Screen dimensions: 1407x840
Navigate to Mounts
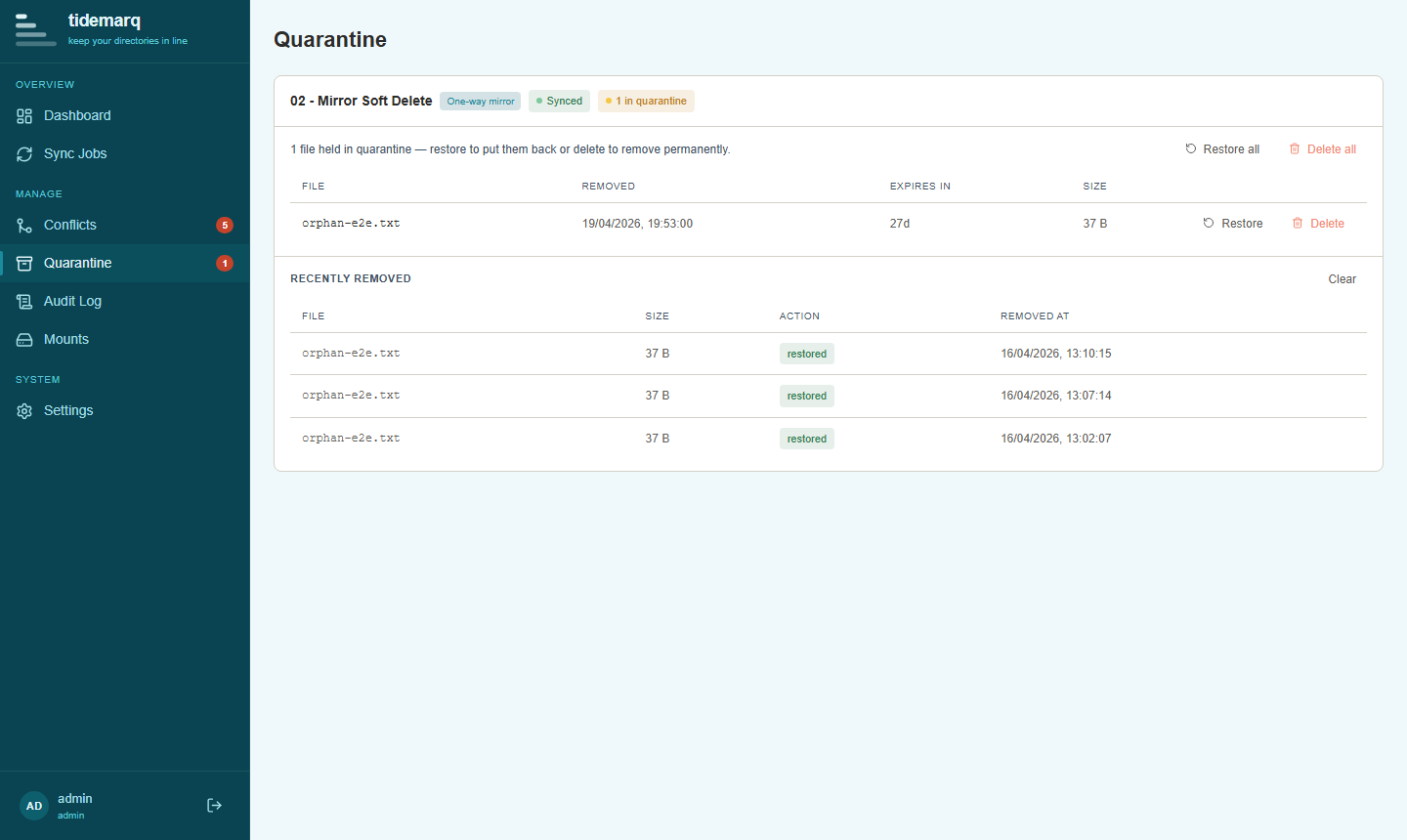(x=125, y=340)
